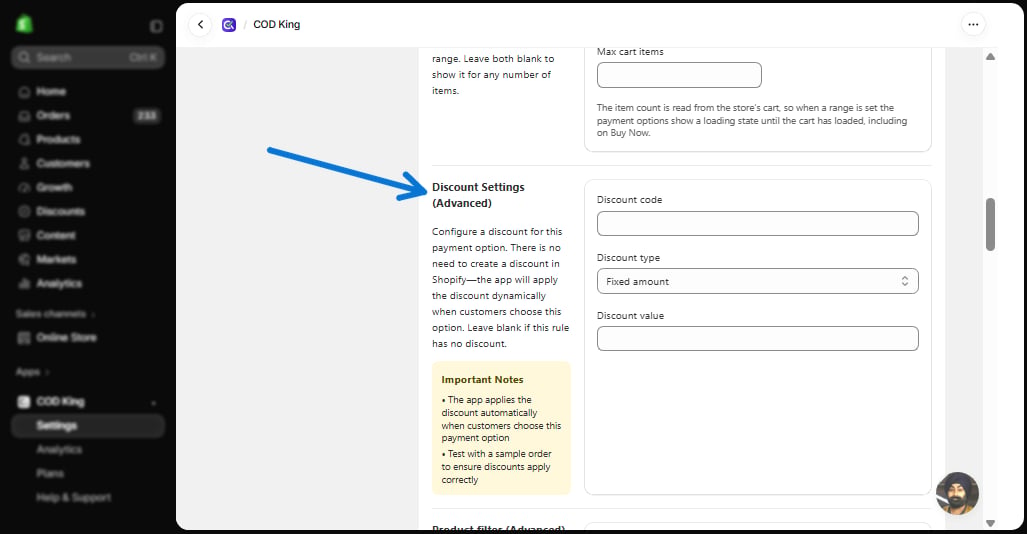Screen dimensions: 1027x534
Task: Click the Shopify logo icon
Action: pyautogui.click(x=24, y=25)
